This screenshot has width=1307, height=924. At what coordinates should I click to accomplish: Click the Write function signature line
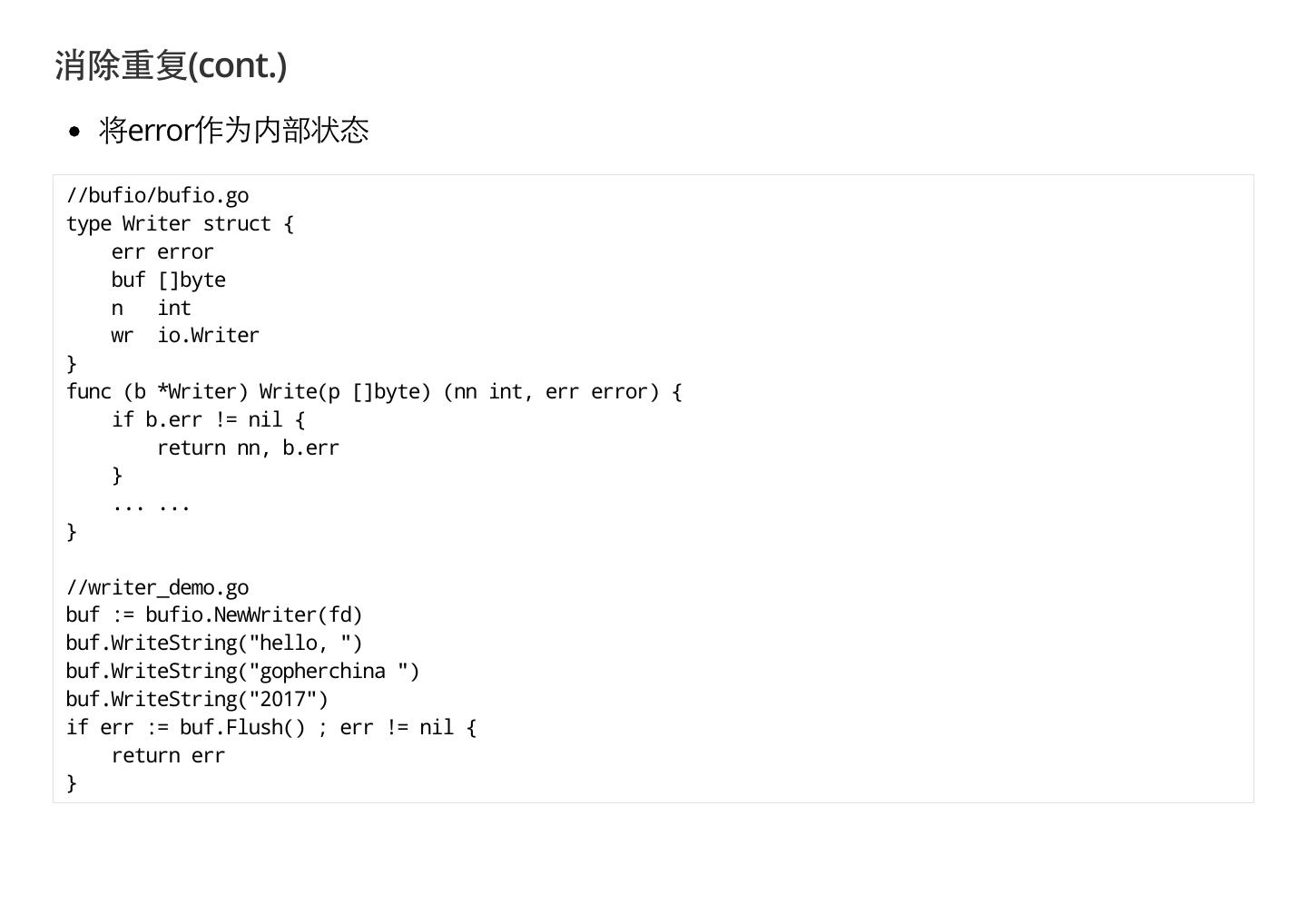pos(373,392)
